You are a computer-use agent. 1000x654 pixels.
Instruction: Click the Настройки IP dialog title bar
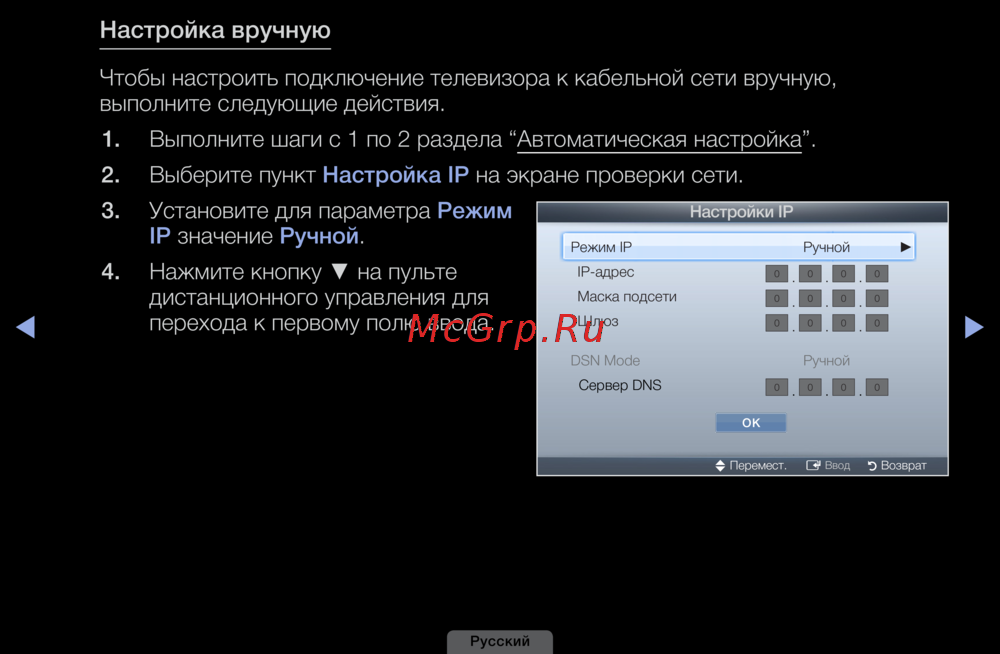[x=742, y=212]
